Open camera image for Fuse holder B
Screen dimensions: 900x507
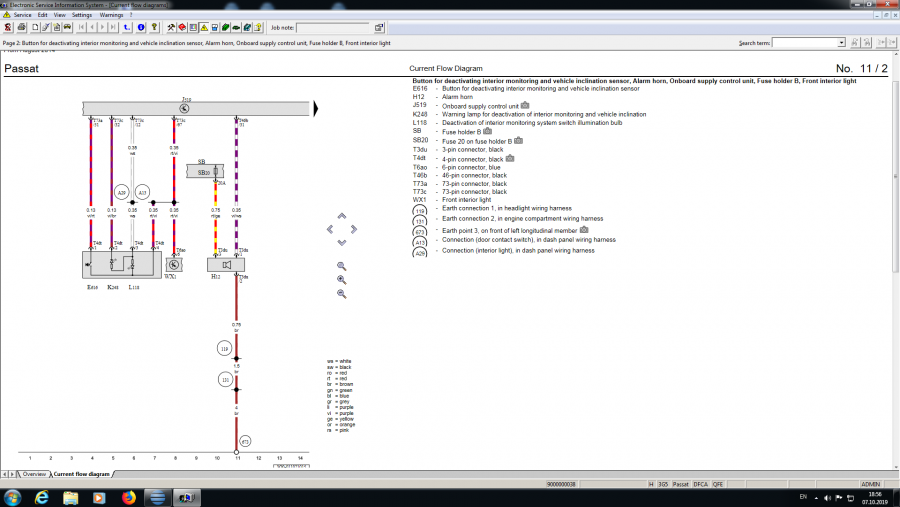point(488,131)
